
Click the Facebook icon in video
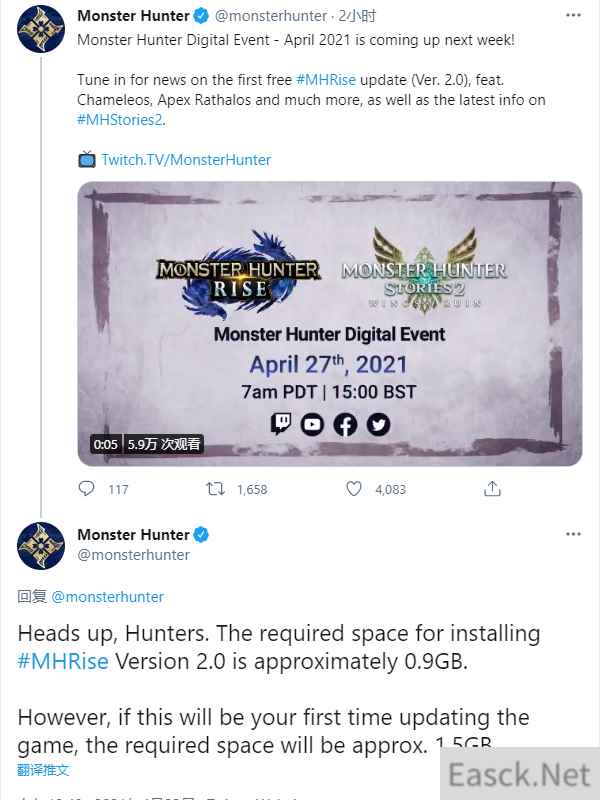(345, 424)
